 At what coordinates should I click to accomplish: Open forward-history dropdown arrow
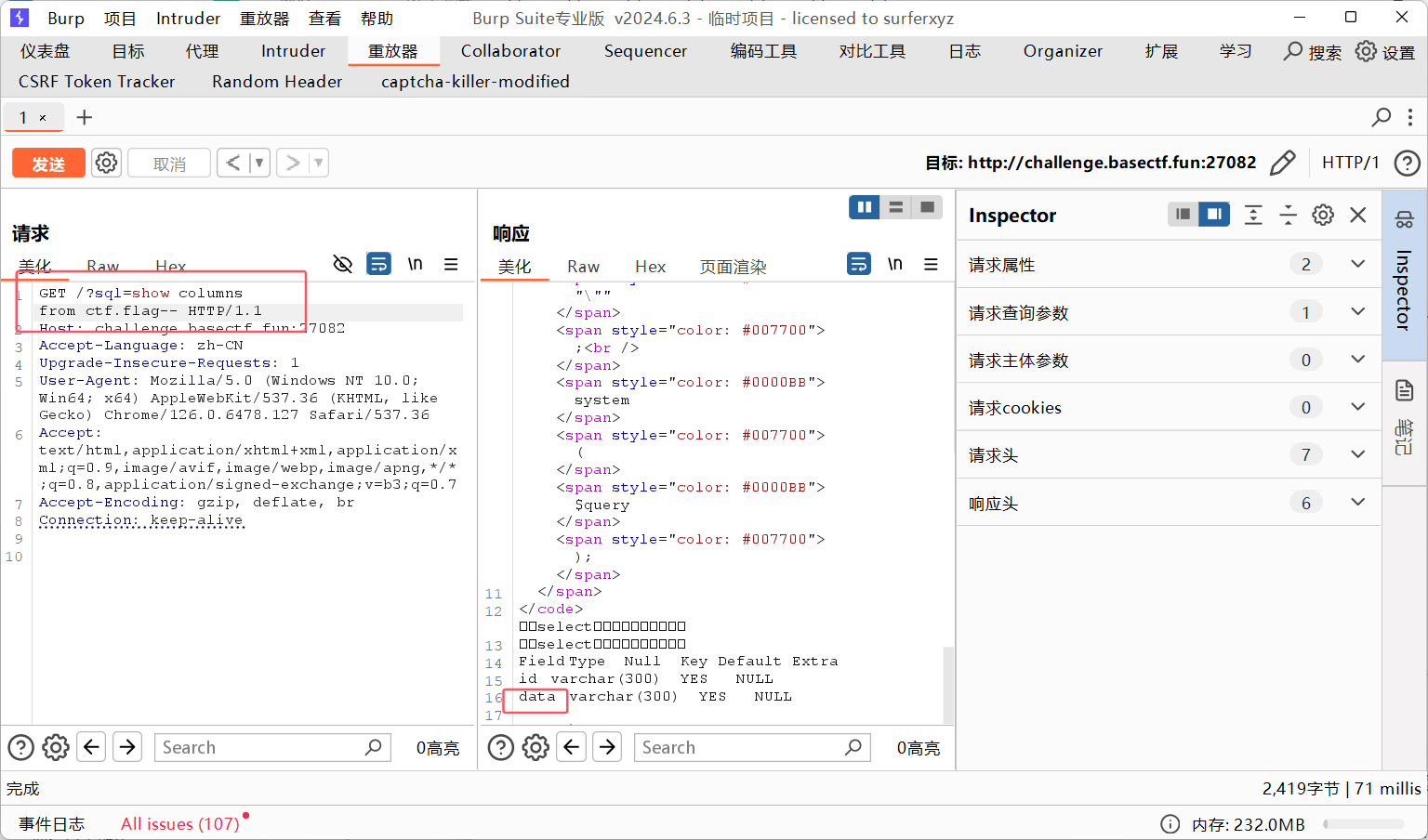coord(319,163)
